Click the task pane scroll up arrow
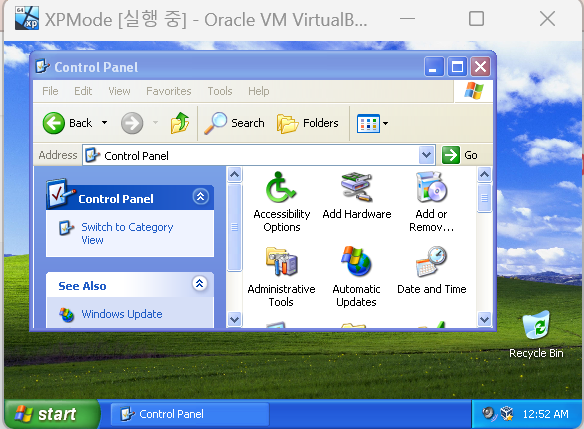This screenshot has width=584, height=429. [234, 174]
